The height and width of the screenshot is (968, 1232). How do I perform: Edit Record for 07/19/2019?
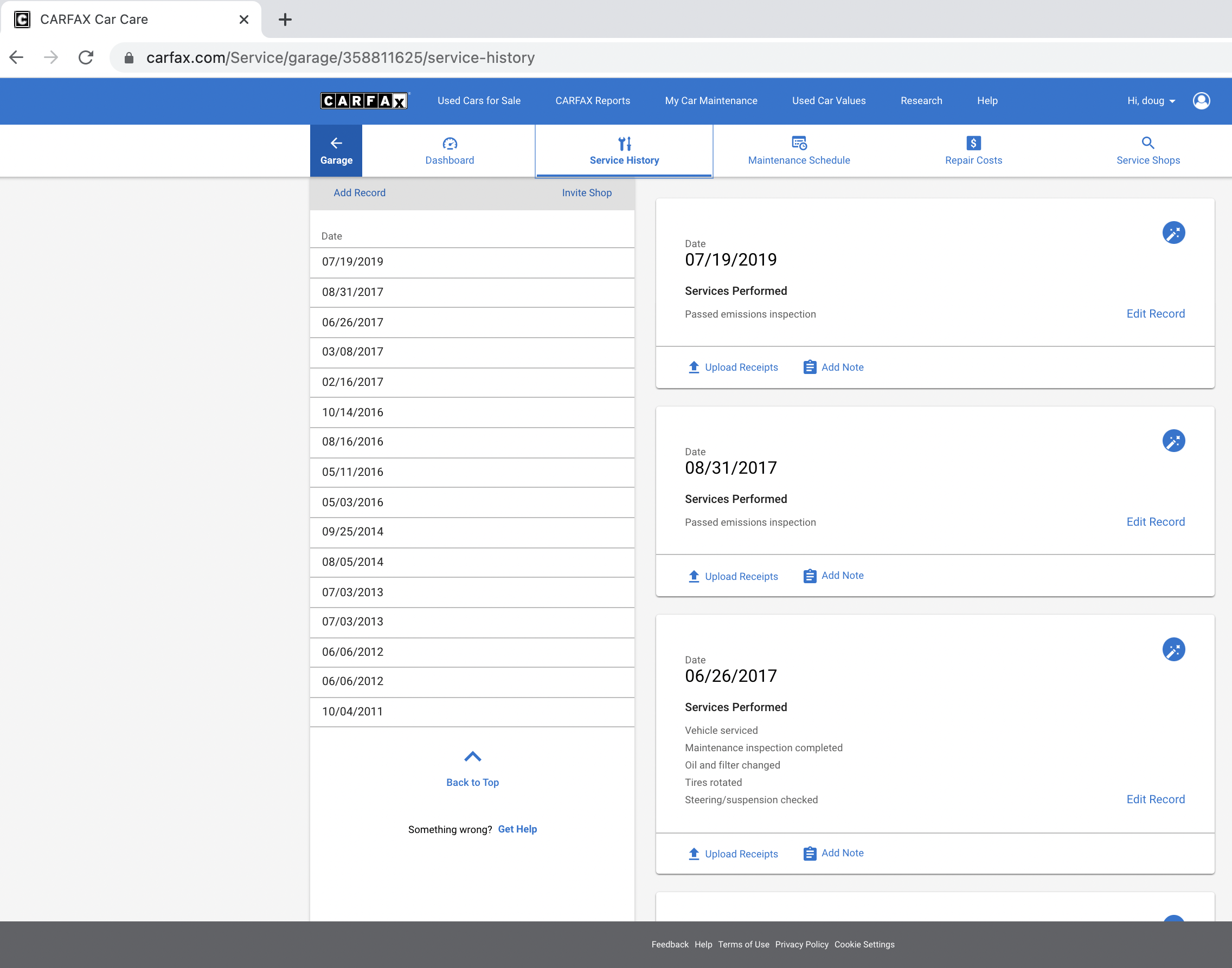tap(1156, 313)
